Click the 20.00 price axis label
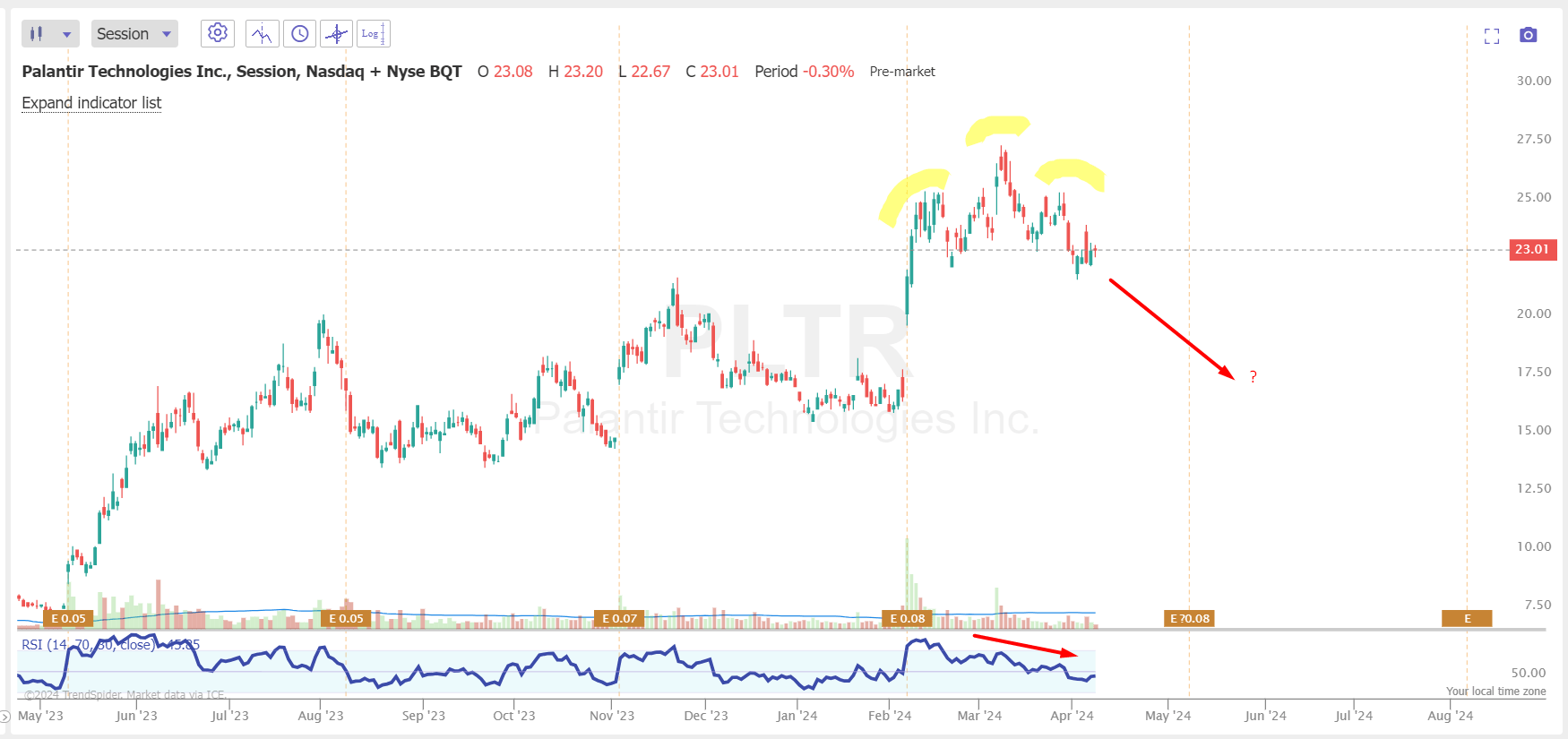This screenshot has width=1568, height=739. [x=1534, y=314]
